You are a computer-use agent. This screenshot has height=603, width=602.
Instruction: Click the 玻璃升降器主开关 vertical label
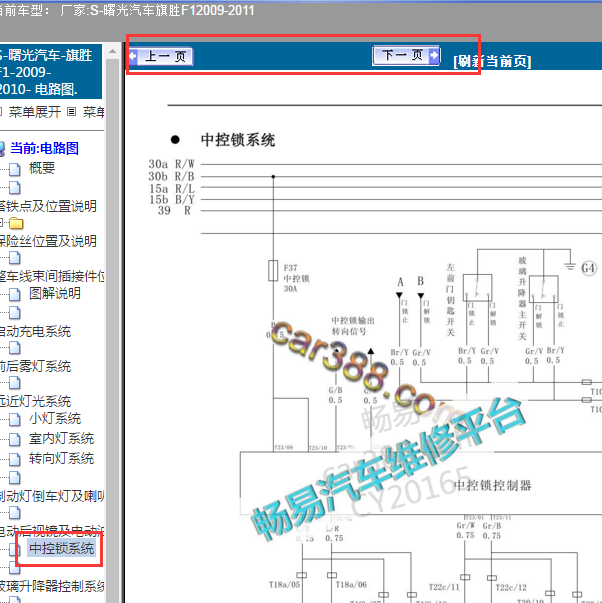click(x=522, y=298)
